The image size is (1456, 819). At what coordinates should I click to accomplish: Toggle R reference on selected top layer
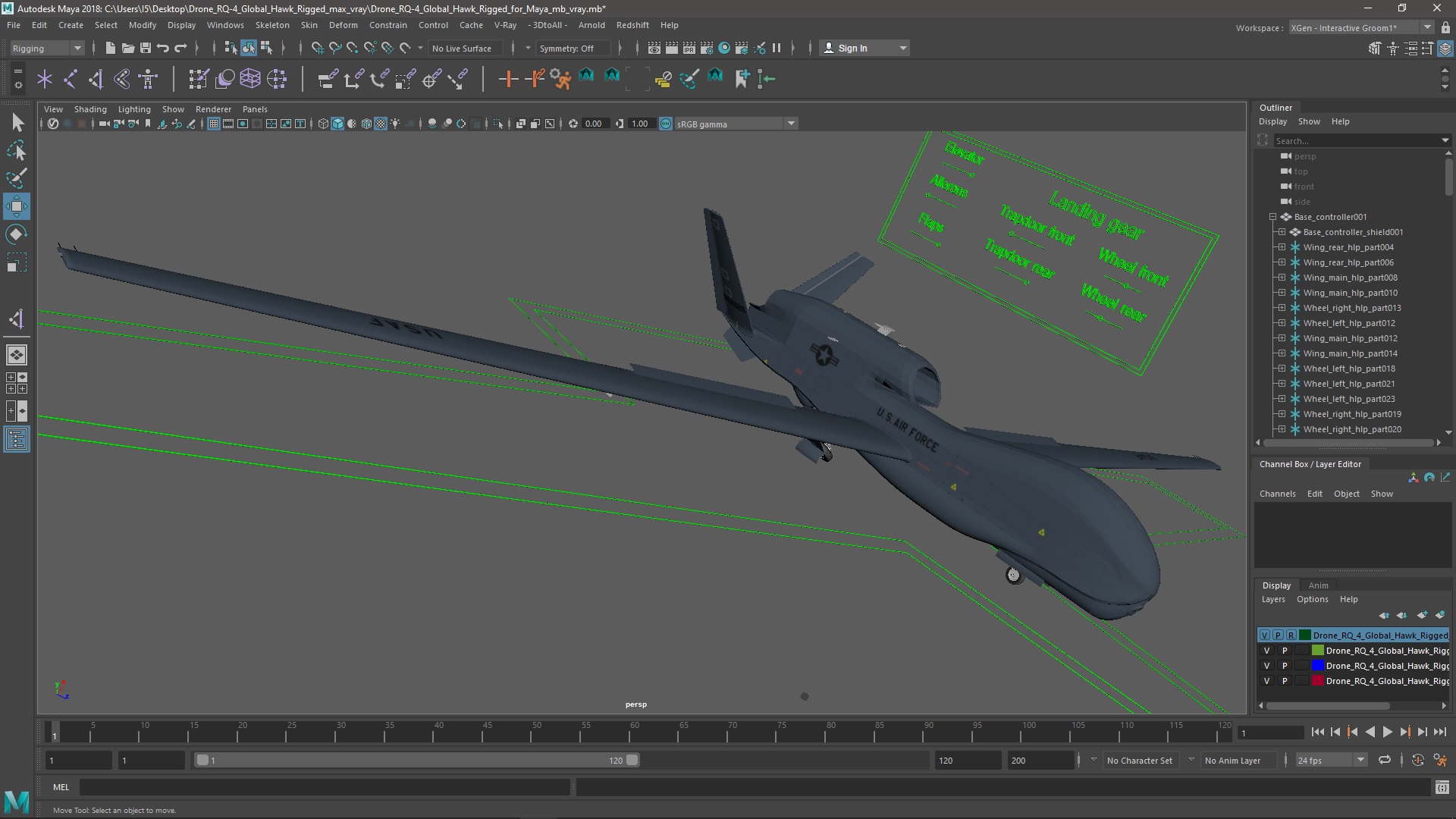click(x=1291, y=635)
